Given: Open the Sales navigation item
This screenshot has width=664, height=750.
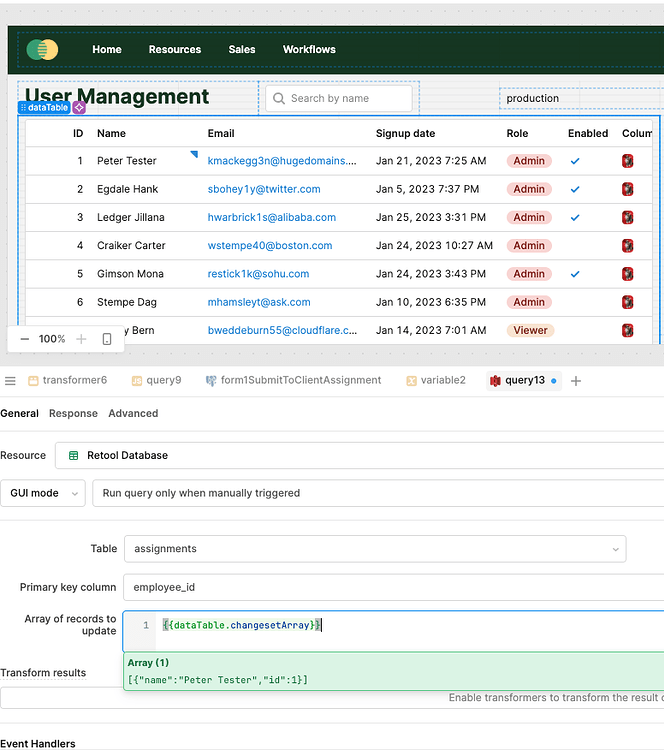Looking at the screenshot, I should (242, 49).
